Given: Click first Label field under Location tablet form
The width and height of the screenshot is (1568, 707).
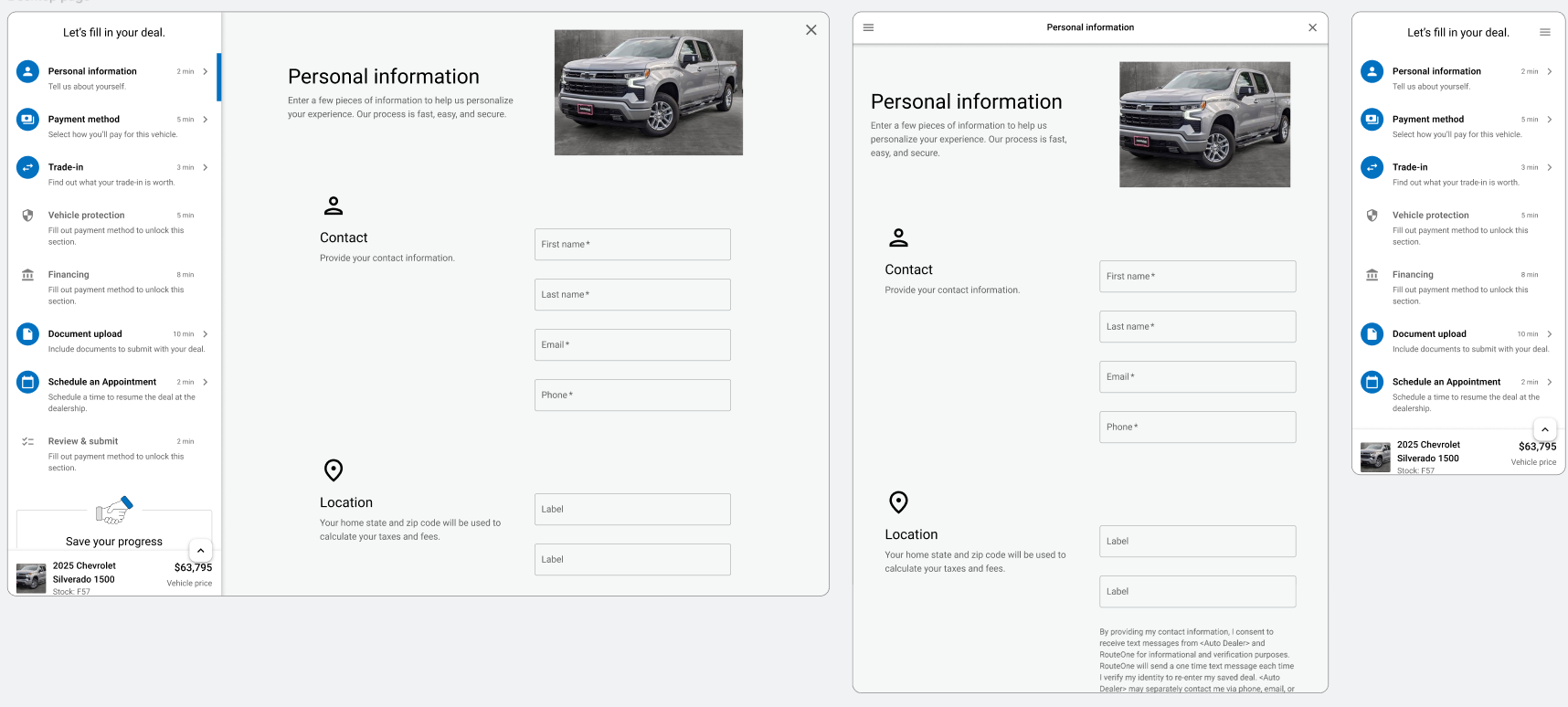Looking at the screenshot, I should (1198, 542).
